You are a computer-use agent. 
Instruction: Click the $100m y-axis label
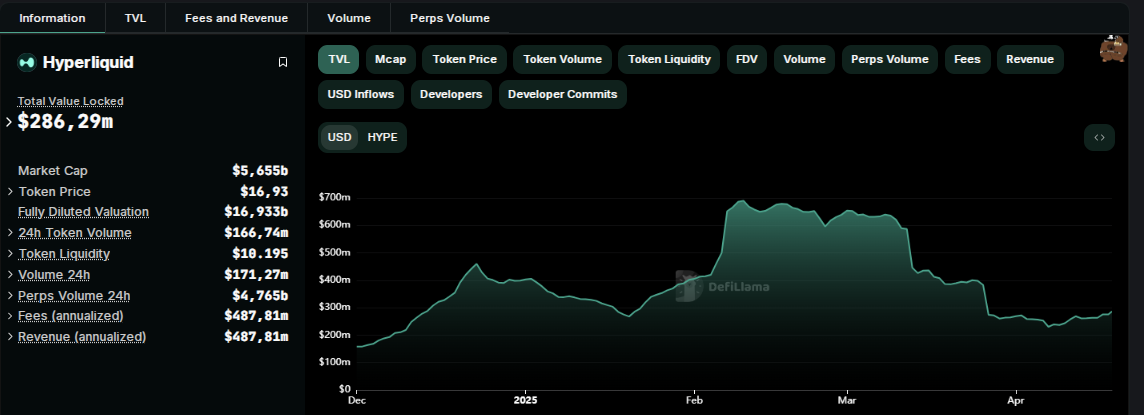coord(336,362)
